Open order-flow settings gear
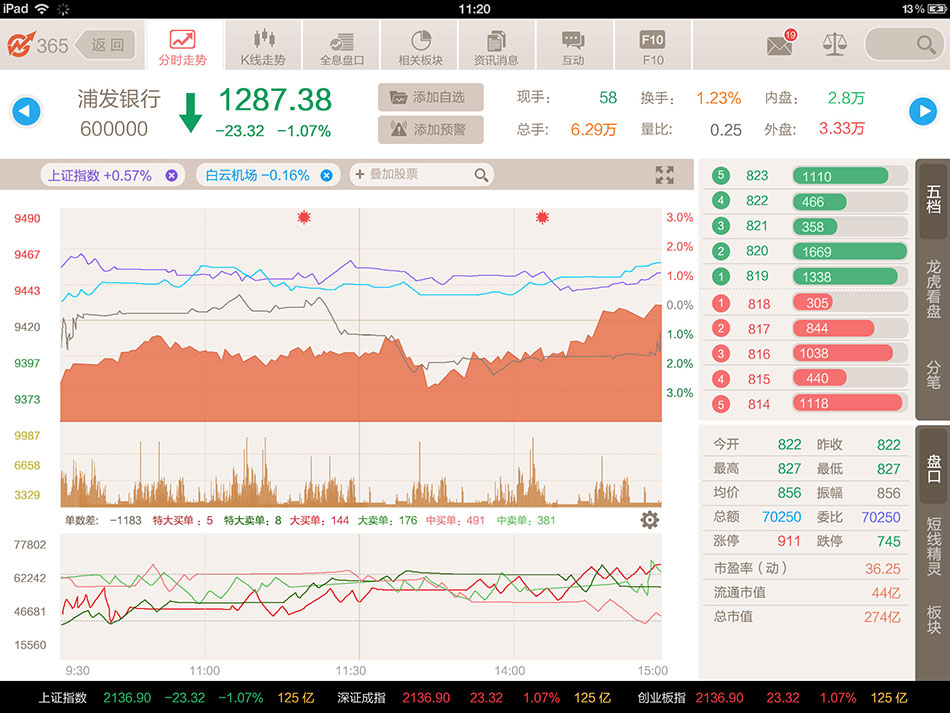Screen dimensions: 950x713 [649, 520]
